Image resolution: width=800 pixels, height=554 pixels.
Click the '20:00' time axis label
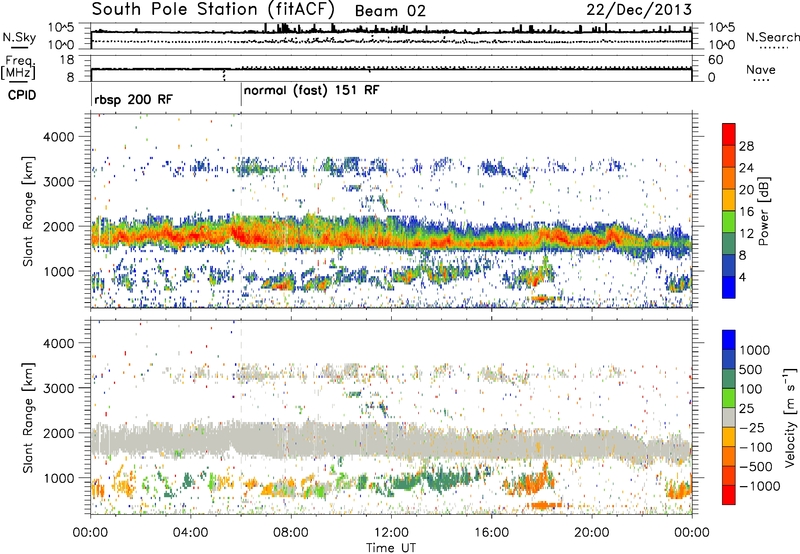pyautogui.click(x=592, y=533)
